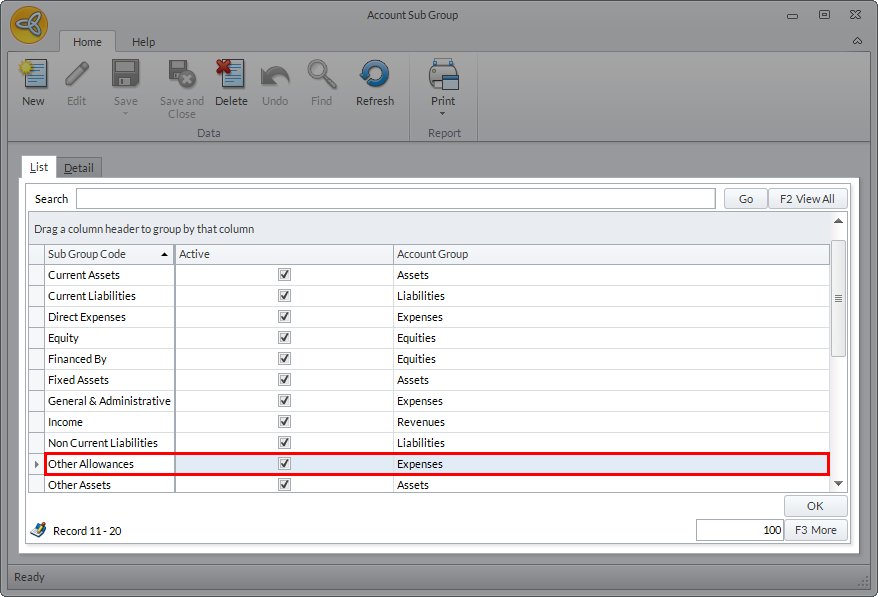
Task: Uncheck Active checkbox for Income row
Action: tap(285, 422)
